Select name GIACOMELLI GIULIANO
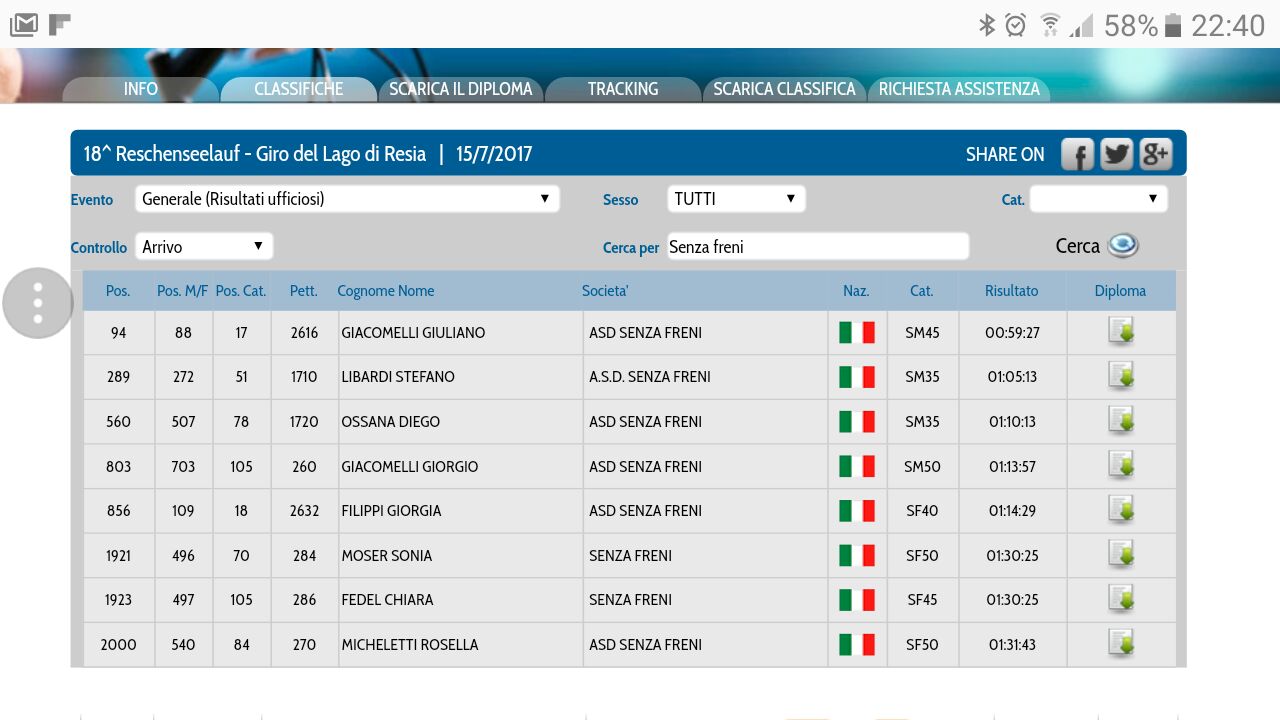The width and height of the screenshot is (1280, 720). coord(413,333)
